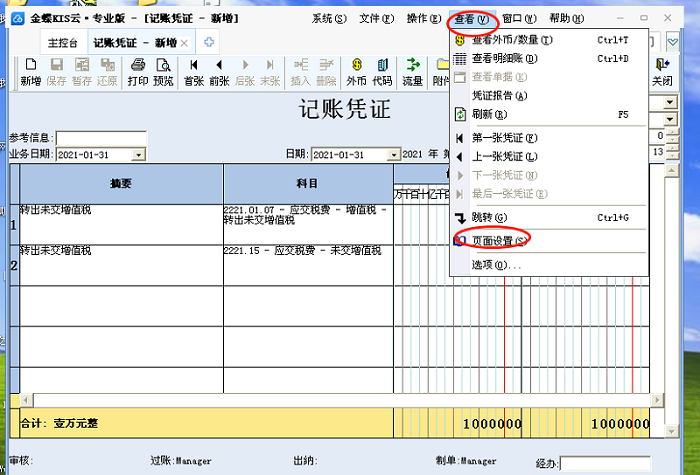Select 页面设置 in the 查看 menu
The width and height of the screenshot is (700, 475).
point(498,240)
